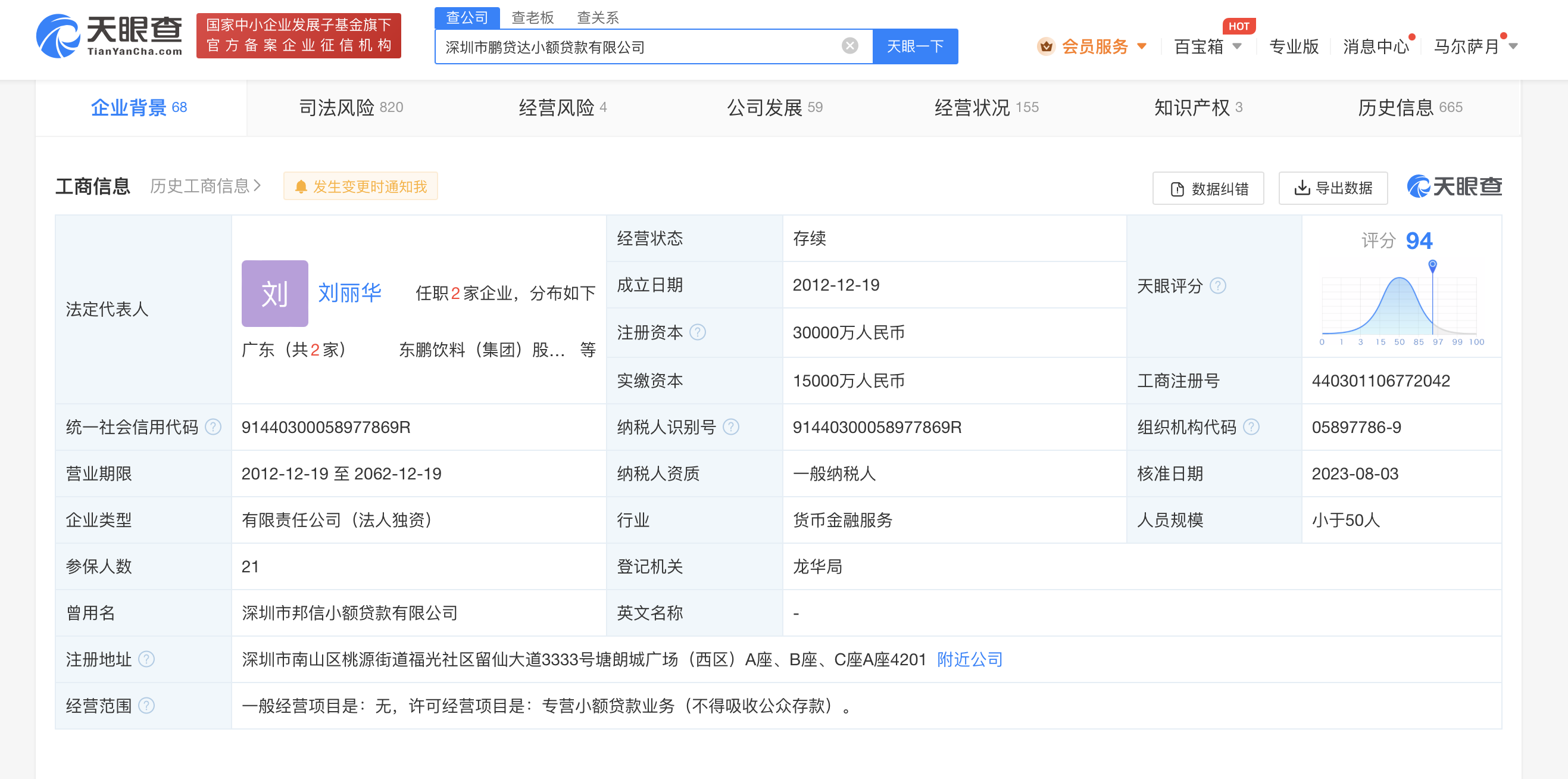Click help icon beside 经营范围

click(x=146, y=705)
